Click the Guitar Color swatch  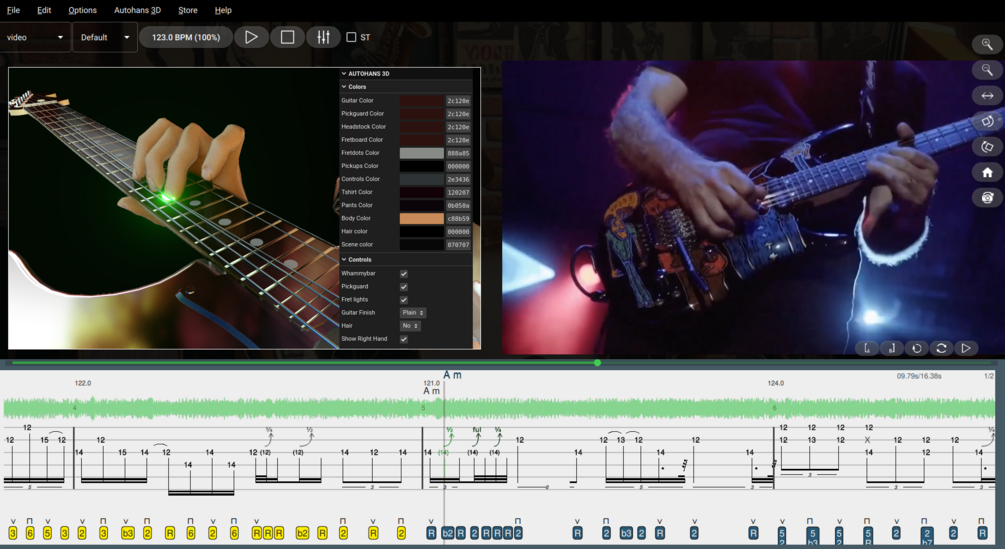point(422,101)
